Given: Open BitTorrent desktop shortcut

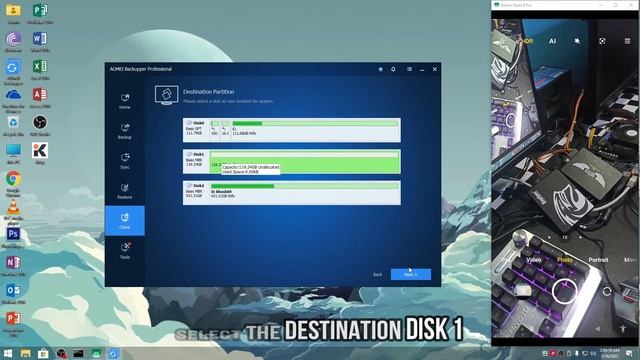Looking at the screenshot, I should coord(13,42).
